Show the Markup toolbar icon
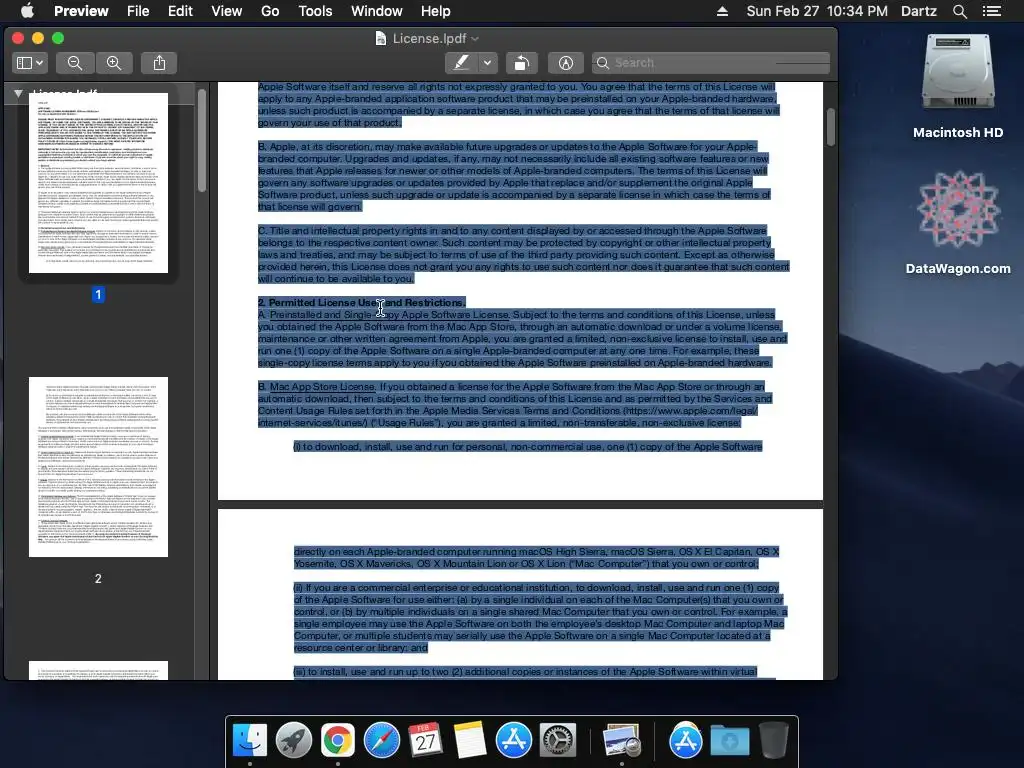1024x768 pixels. pyautogui.click(x=566, y=63)
